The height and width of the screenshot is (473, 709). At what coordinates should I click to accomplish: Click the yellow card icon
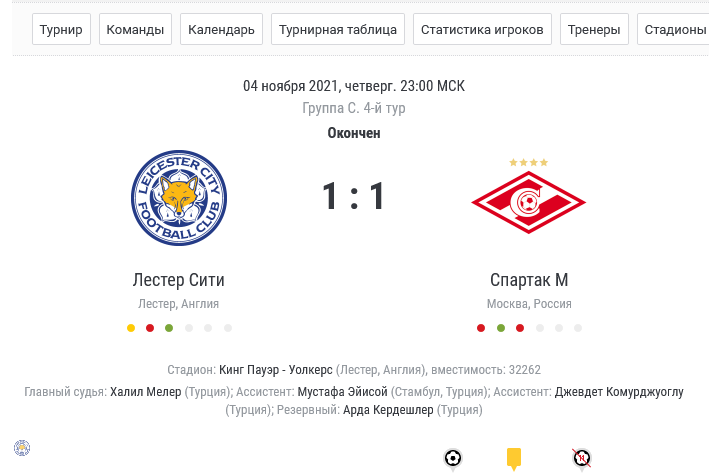tap(514, 459)
